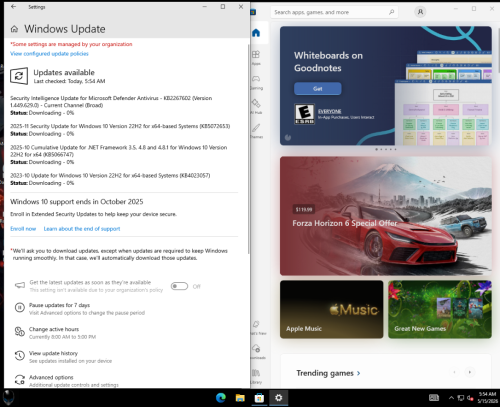Viewport: 500px width, 407px height.
Task: Toggle Get the latest updates switch
Action: pos(179,286)
